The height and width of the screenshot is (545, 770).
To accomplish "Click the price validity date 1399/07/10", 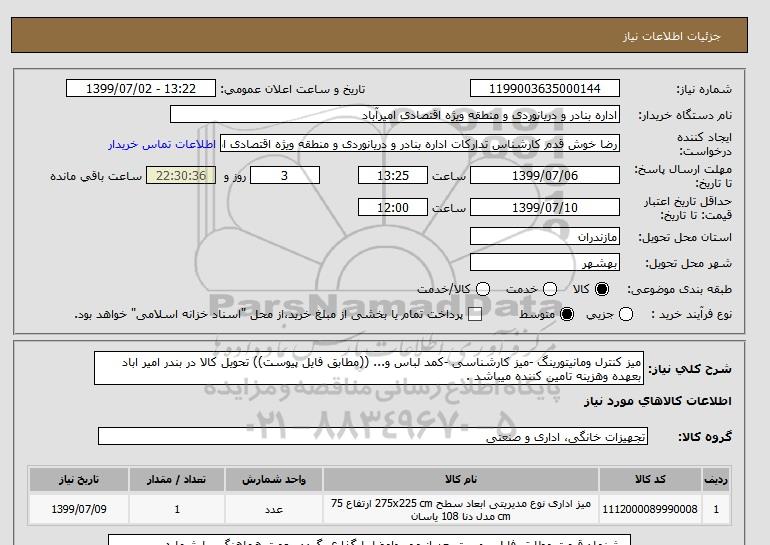I will coord(545,207).
